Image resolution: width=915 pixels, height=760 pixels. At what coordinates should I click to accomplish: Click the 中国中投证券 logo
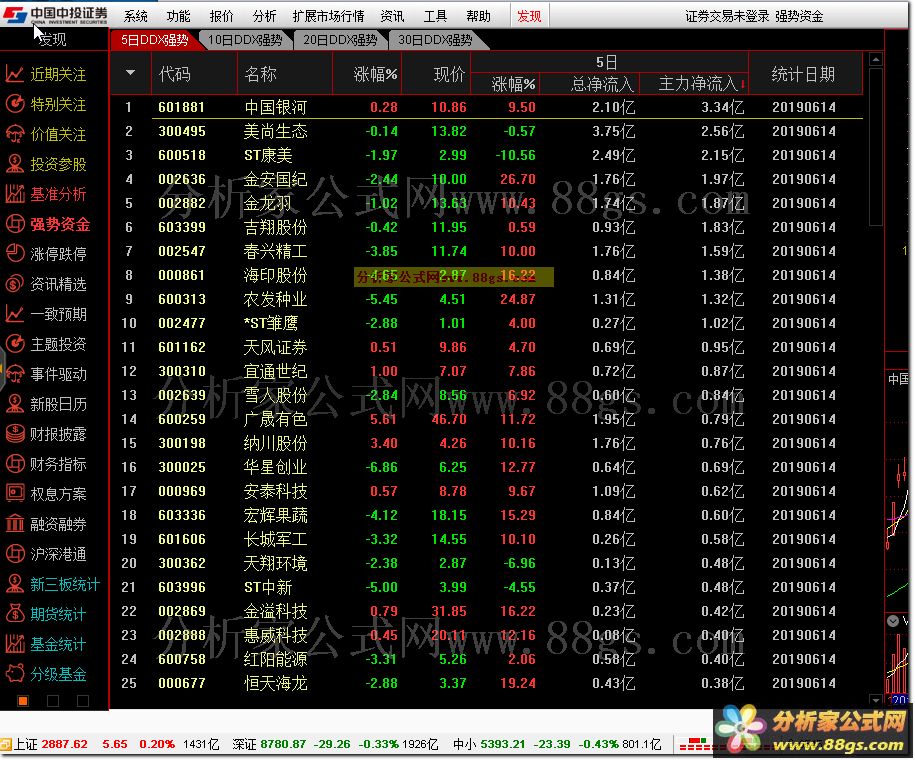55,15
